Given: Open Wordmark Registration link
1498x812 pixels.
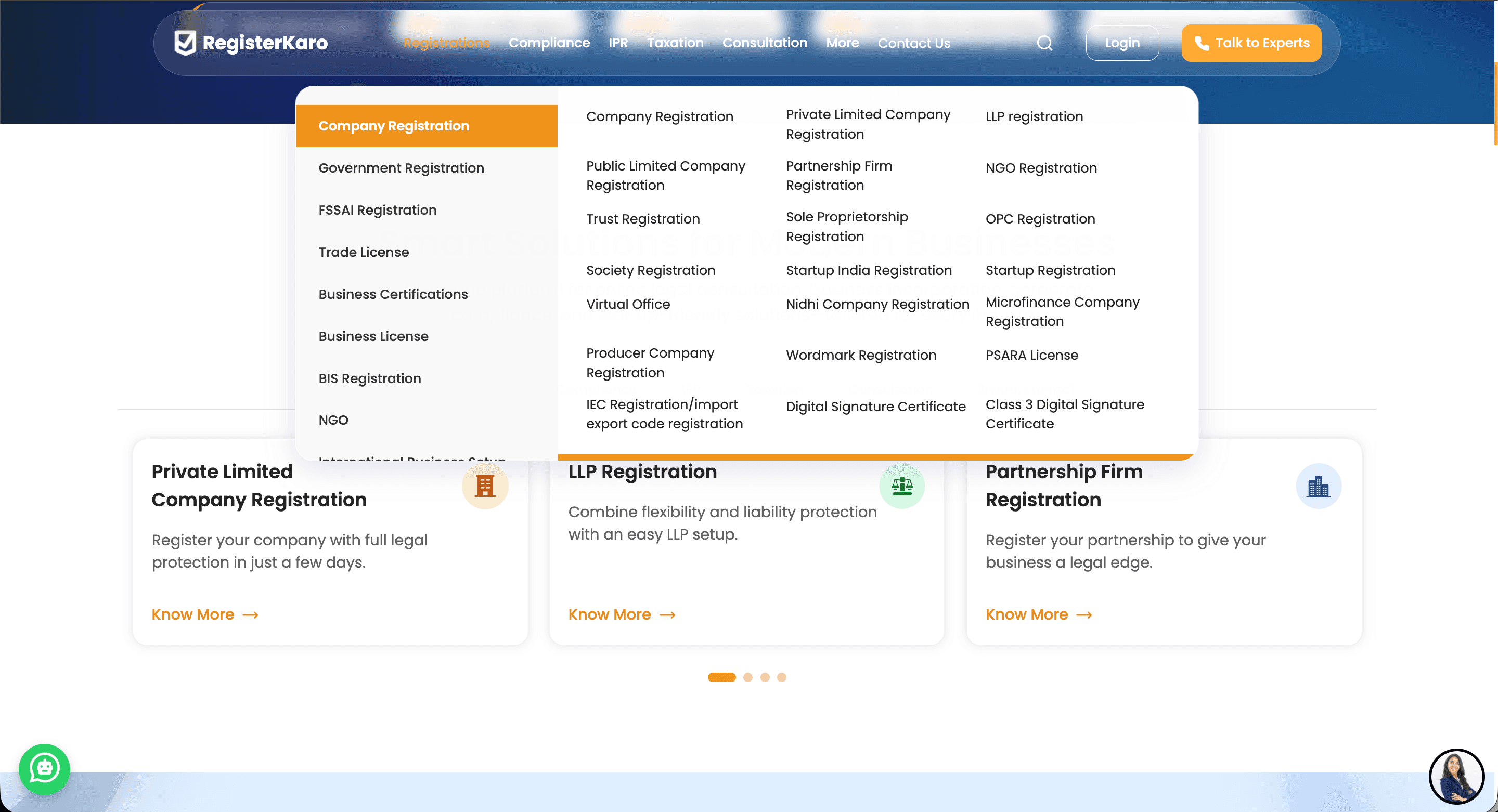Looking at the screenshot, I should [861, 355].
